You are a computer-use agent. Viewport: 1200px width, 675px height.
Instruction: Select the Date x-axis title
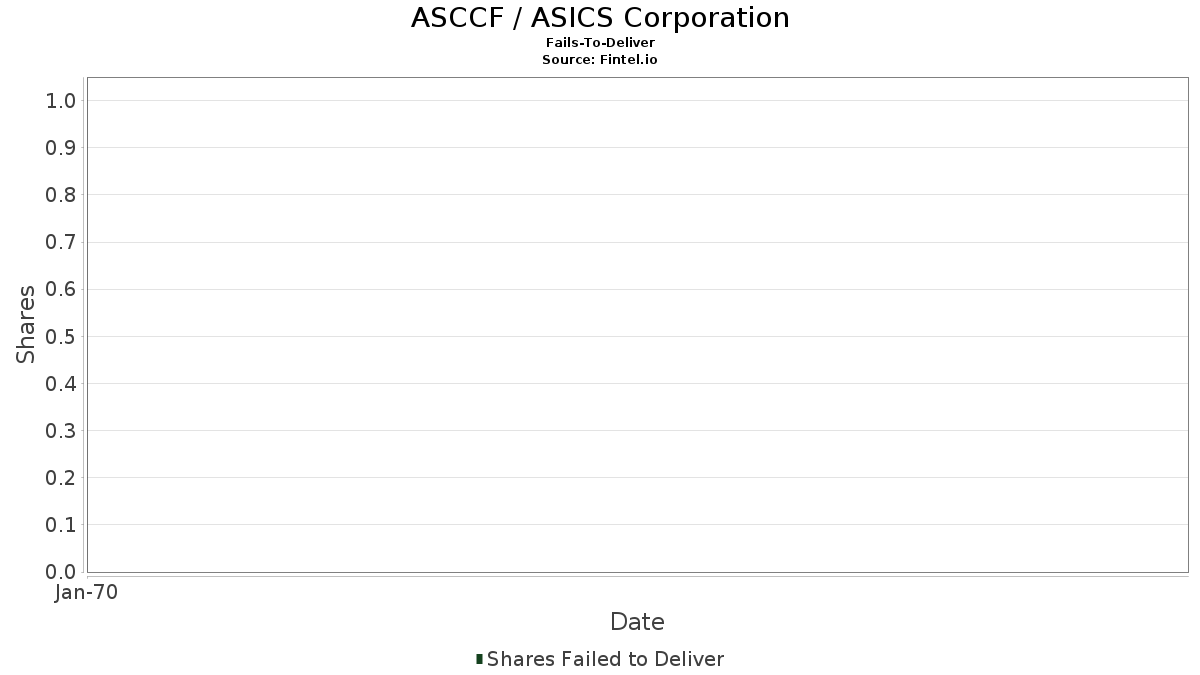pyautogui.click(x=637, y=622)
